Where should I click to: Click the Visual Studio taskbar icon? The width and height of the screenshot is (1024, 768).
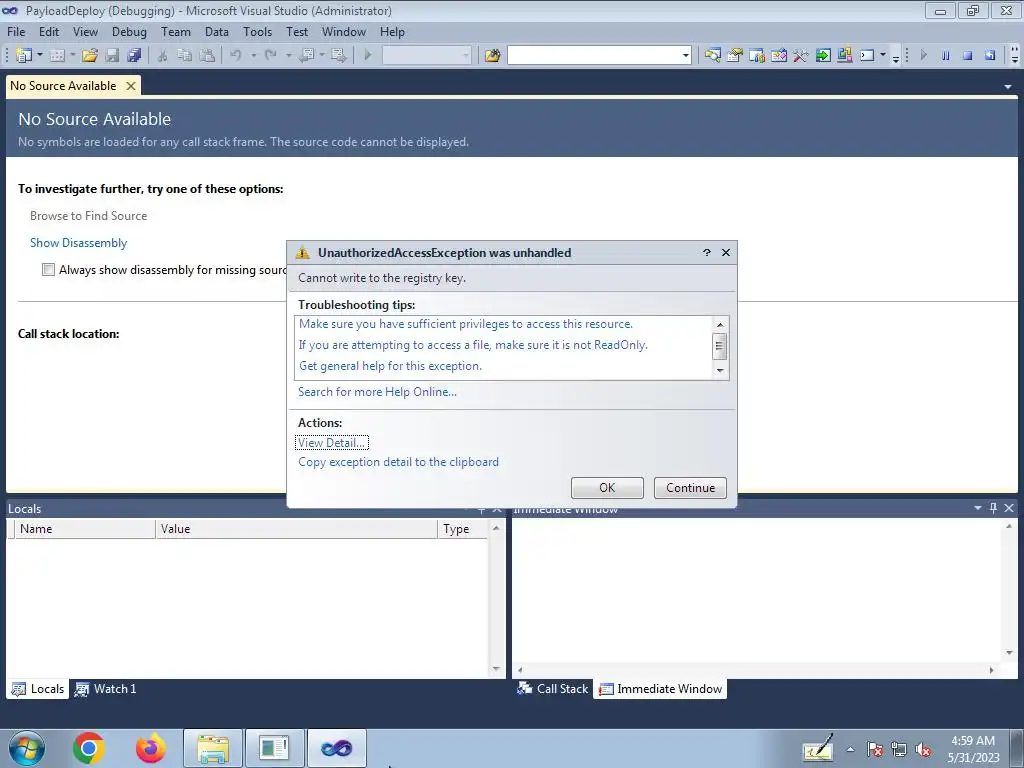tap(336, 748)
